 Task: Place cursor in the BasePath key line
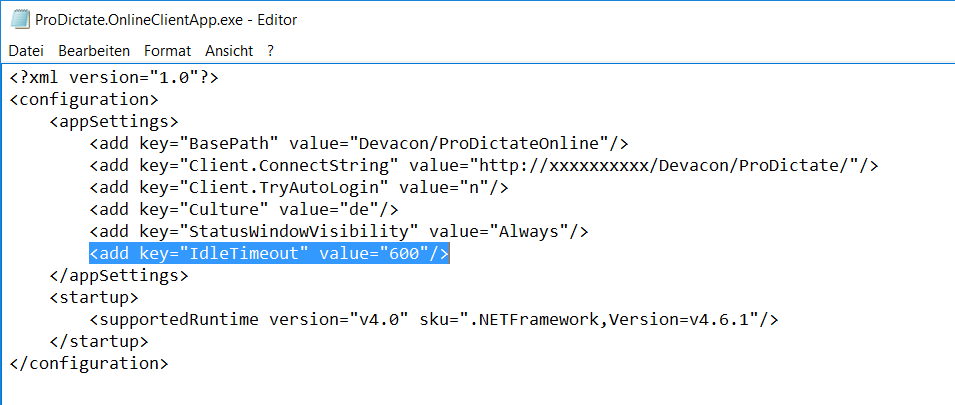click(x=359, y=144)
